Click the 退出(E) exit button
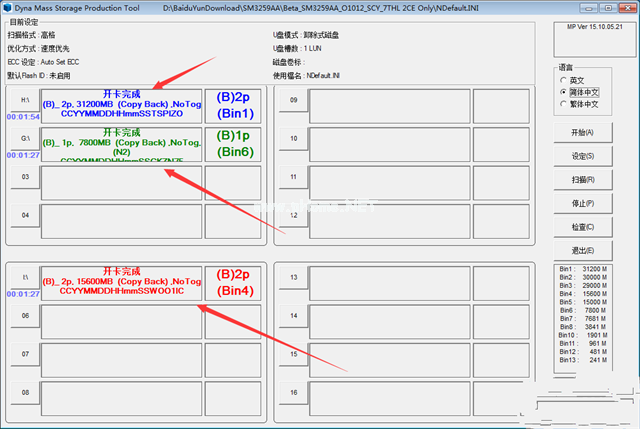This screenshot has width=640, height=429. 581,250
